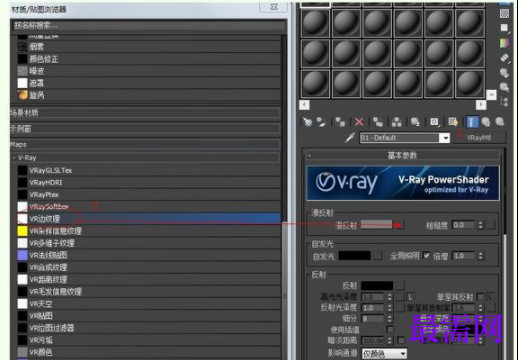Click the sample slots down arrow
Image resolution: width=521 pixels, height=360 pixels.
click(x=491, y=95)
